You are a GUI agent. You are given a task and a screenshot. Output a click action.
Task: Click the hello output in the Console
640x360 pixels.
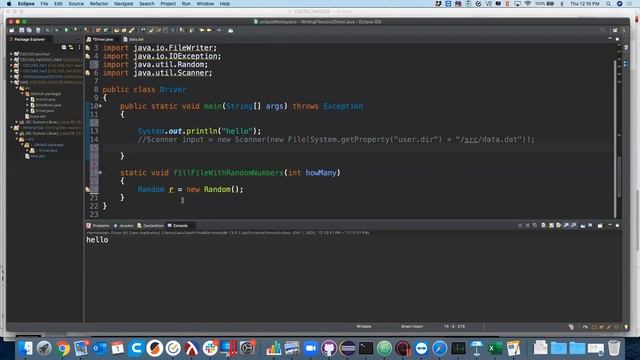(97, 240)
